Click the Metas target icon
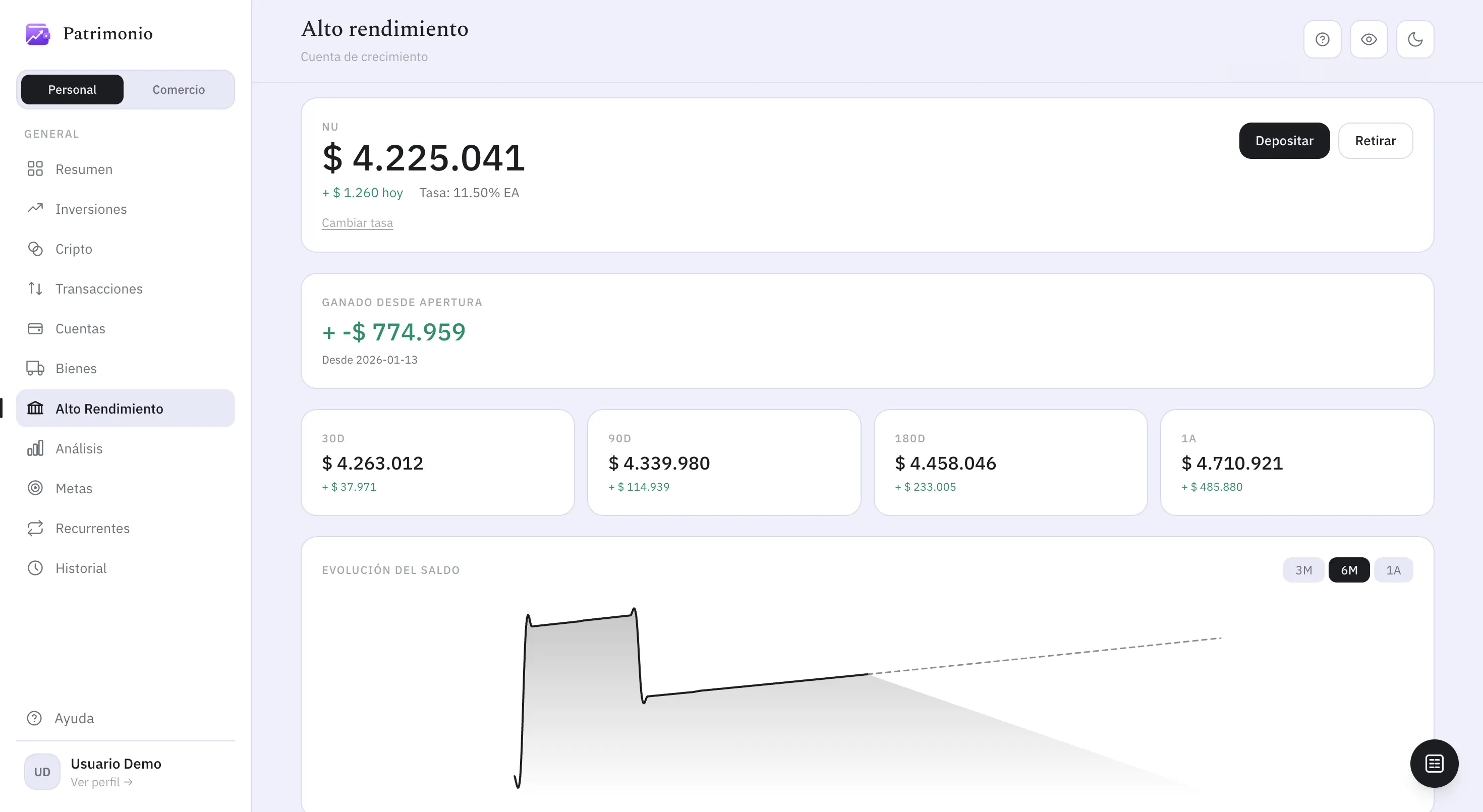Viewport: 1483px width, 812px height. [35, 488]
